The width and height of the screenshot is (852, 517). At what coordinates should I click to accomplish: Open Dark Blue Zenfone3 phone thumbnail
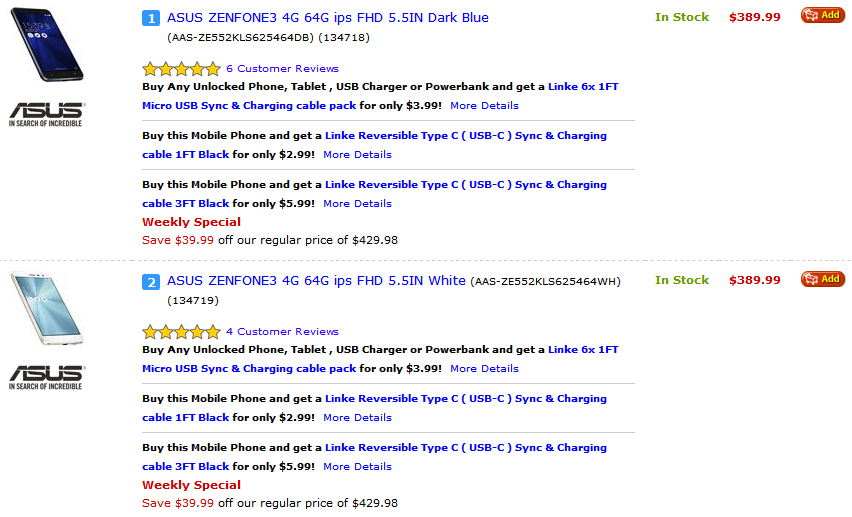point(47,44)
